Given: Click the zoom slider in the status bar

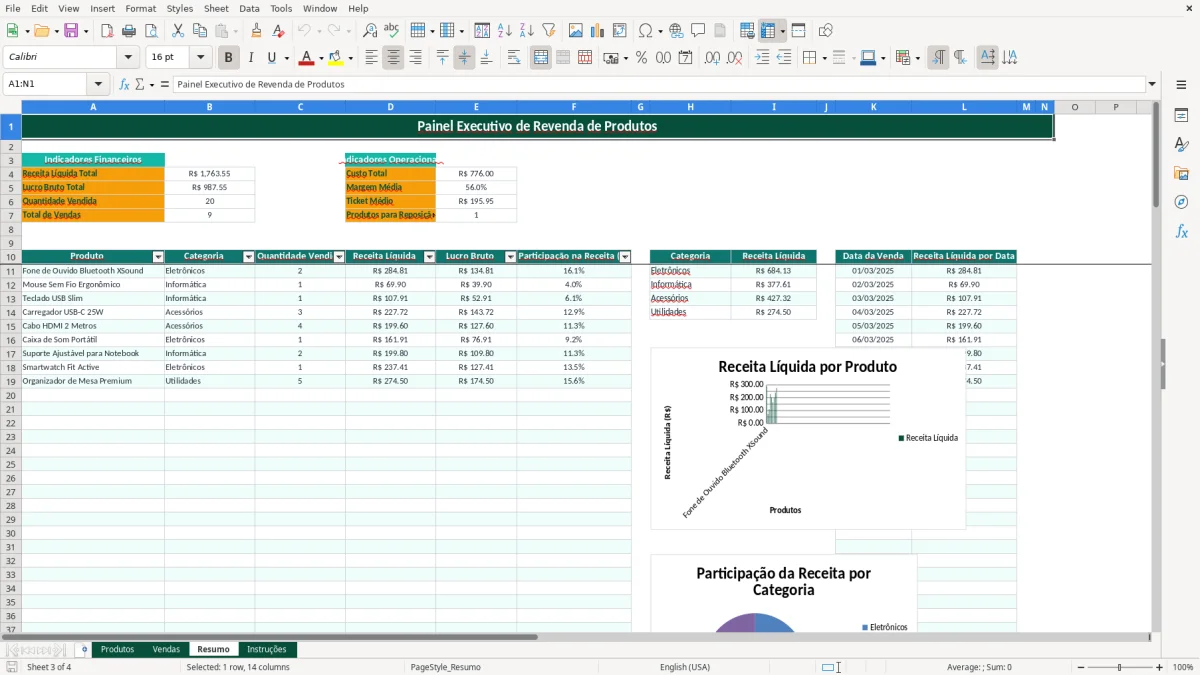Looking at the screenshot, I should 1119,667.
